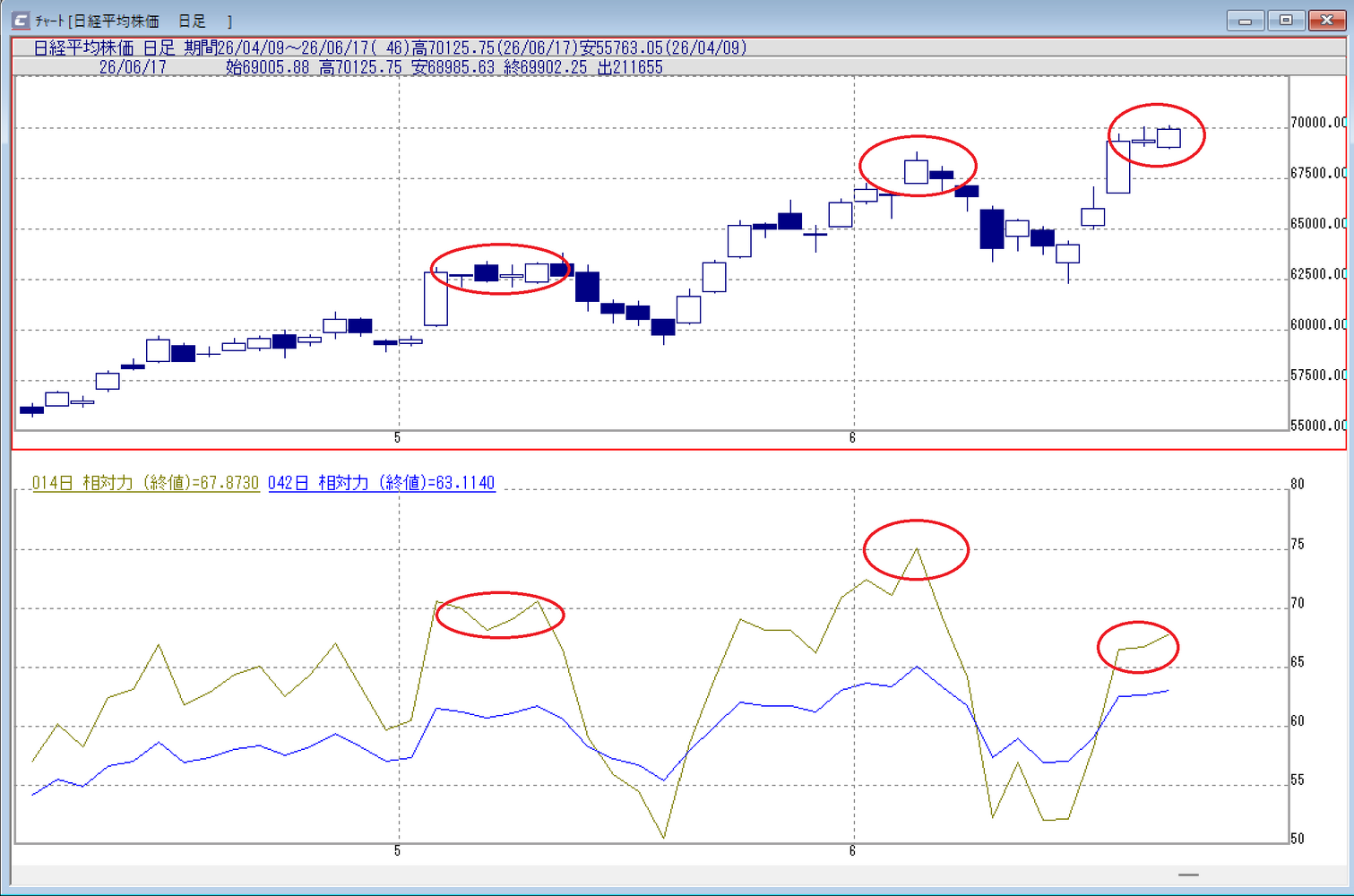Click the 67500.00 price axis label
This screenshot has height=896, width=1354.
click(x=1318, y=173)
